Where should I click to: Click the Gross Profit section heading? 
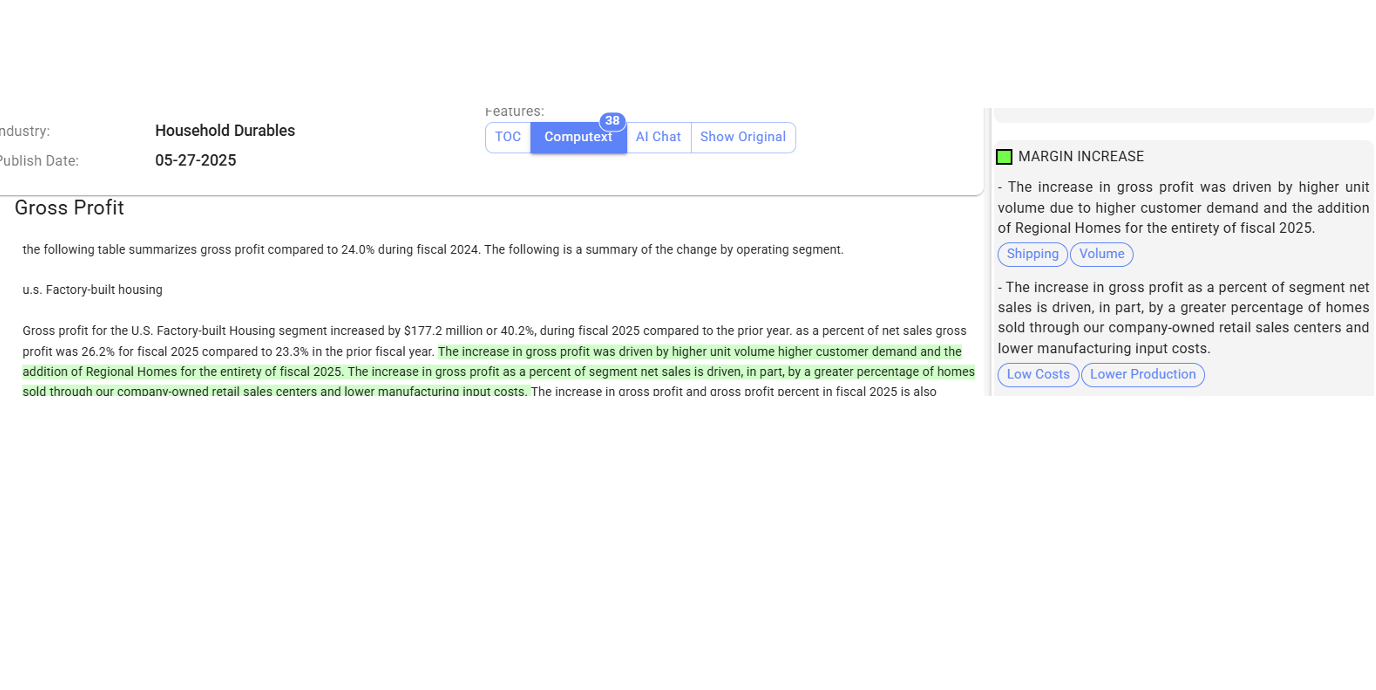[69, 208]
